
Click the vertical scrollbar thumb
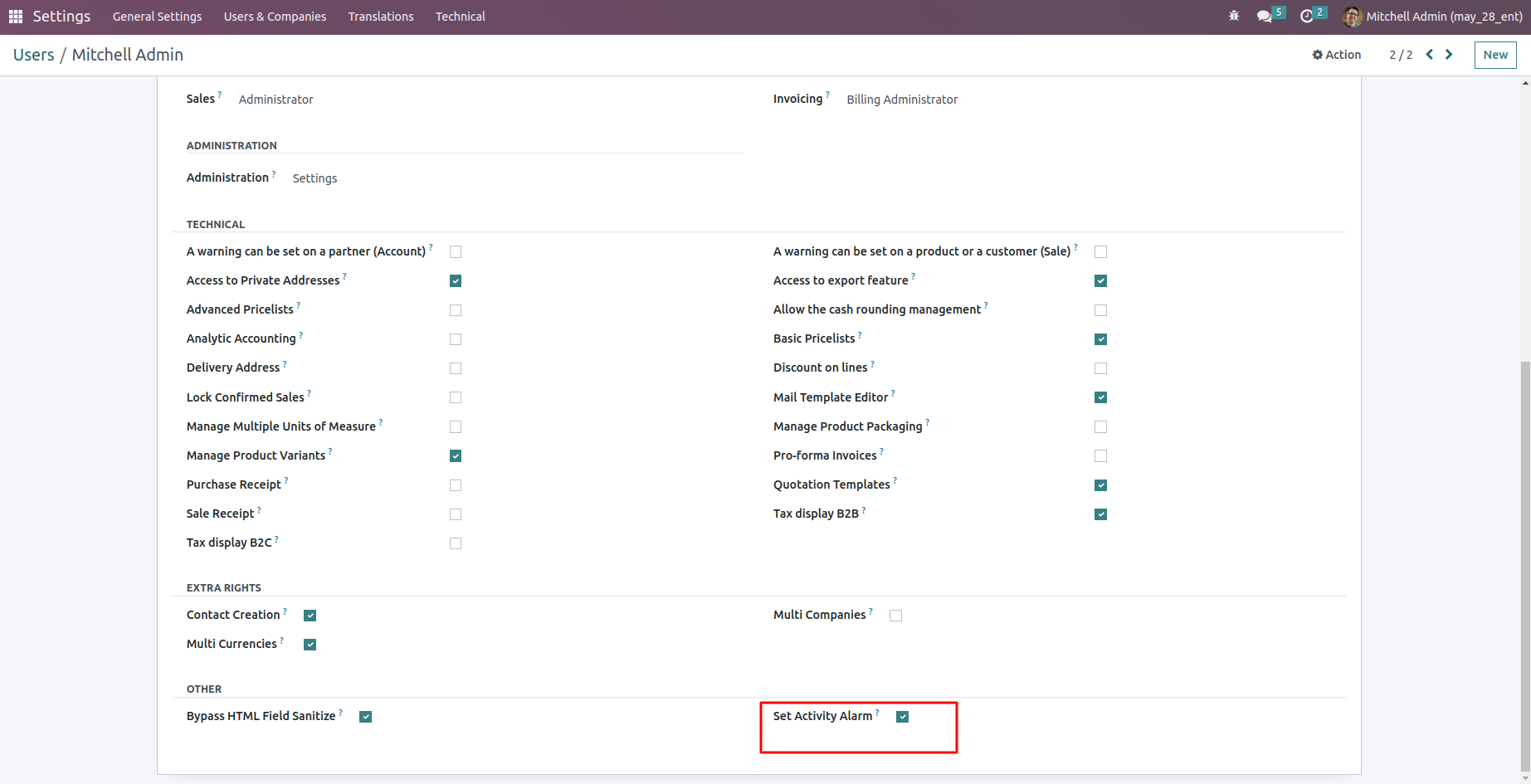(x=1525, y=564)
